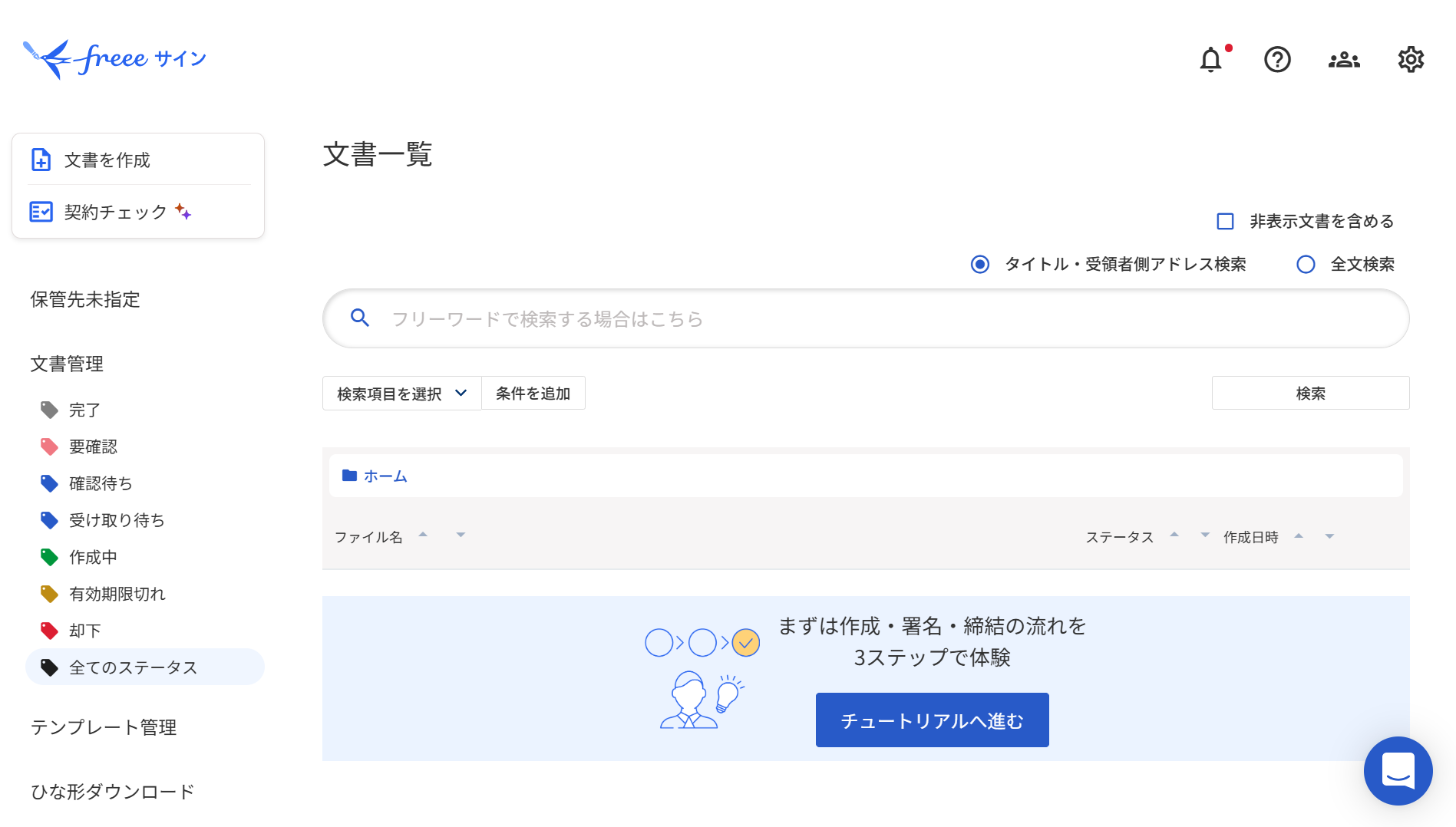The image size is (1456, 827).
Task: Focus the free-word search field
Action: (x=866, y=318)
